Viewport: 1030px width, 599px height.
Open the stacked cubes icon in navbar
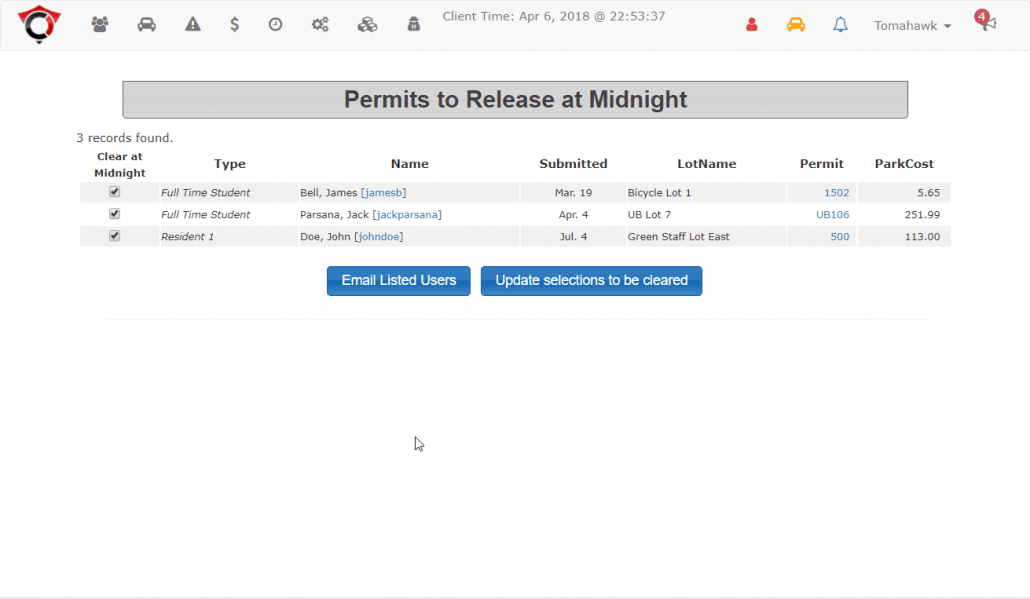point(367,25)
